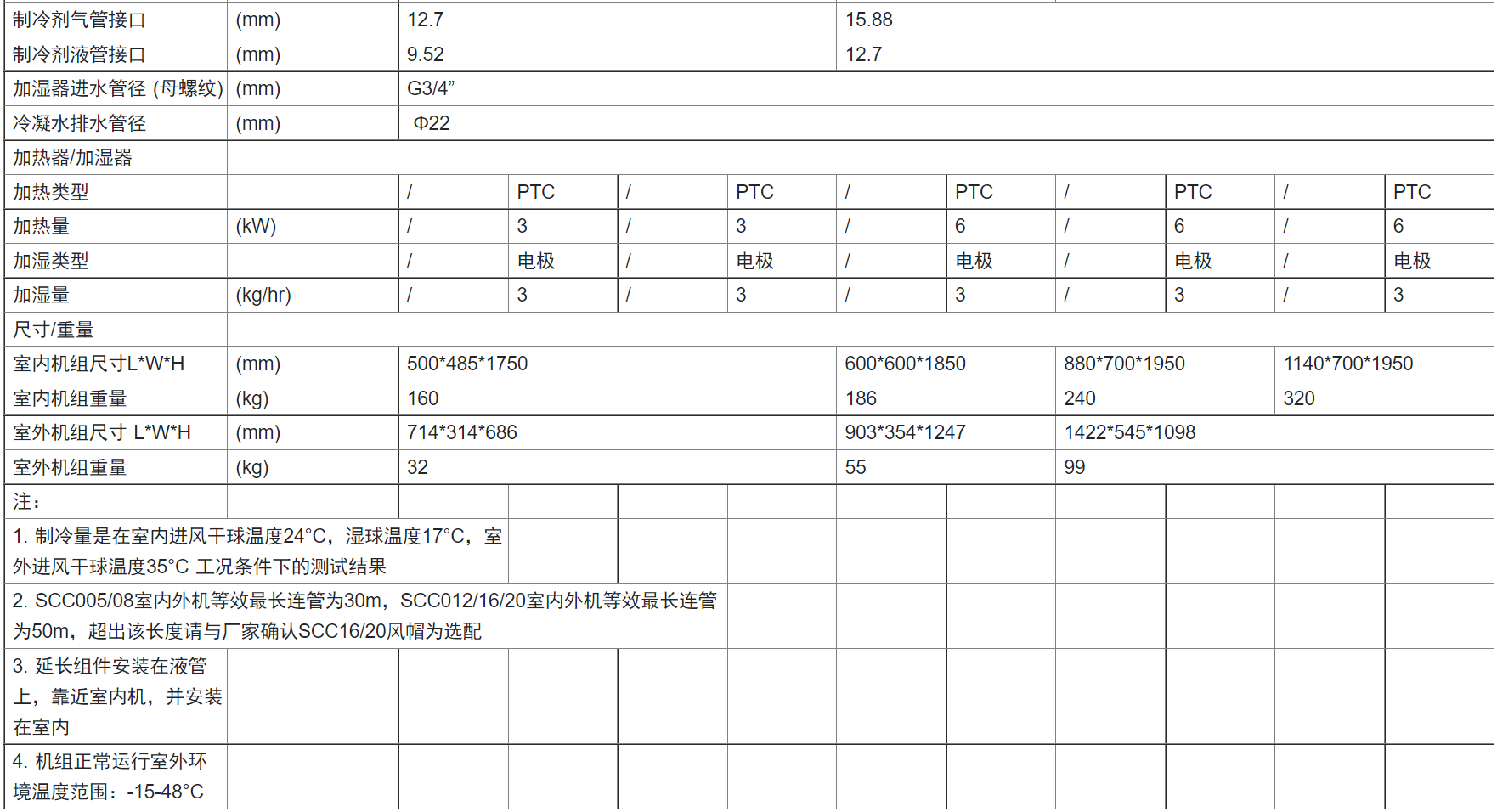Click the 500*485*1750 indoor dimension cell

(467, 364)
